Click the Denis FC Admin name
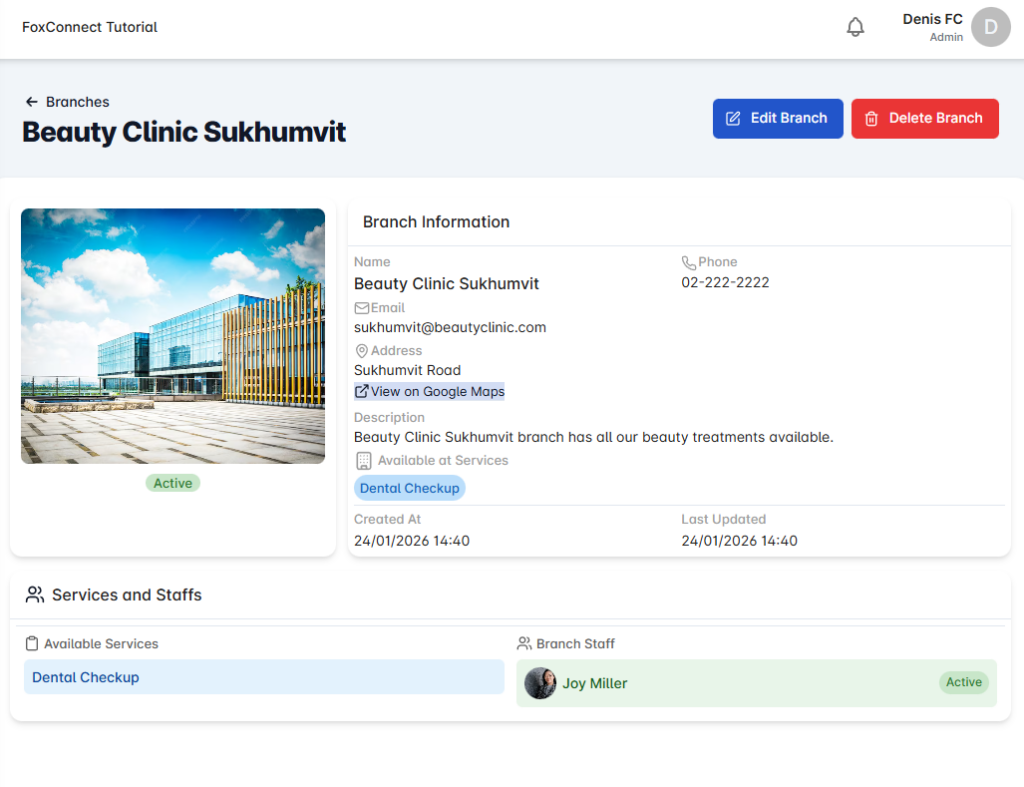The width and height of the screenshot is (1024, 787). (932, 27)
